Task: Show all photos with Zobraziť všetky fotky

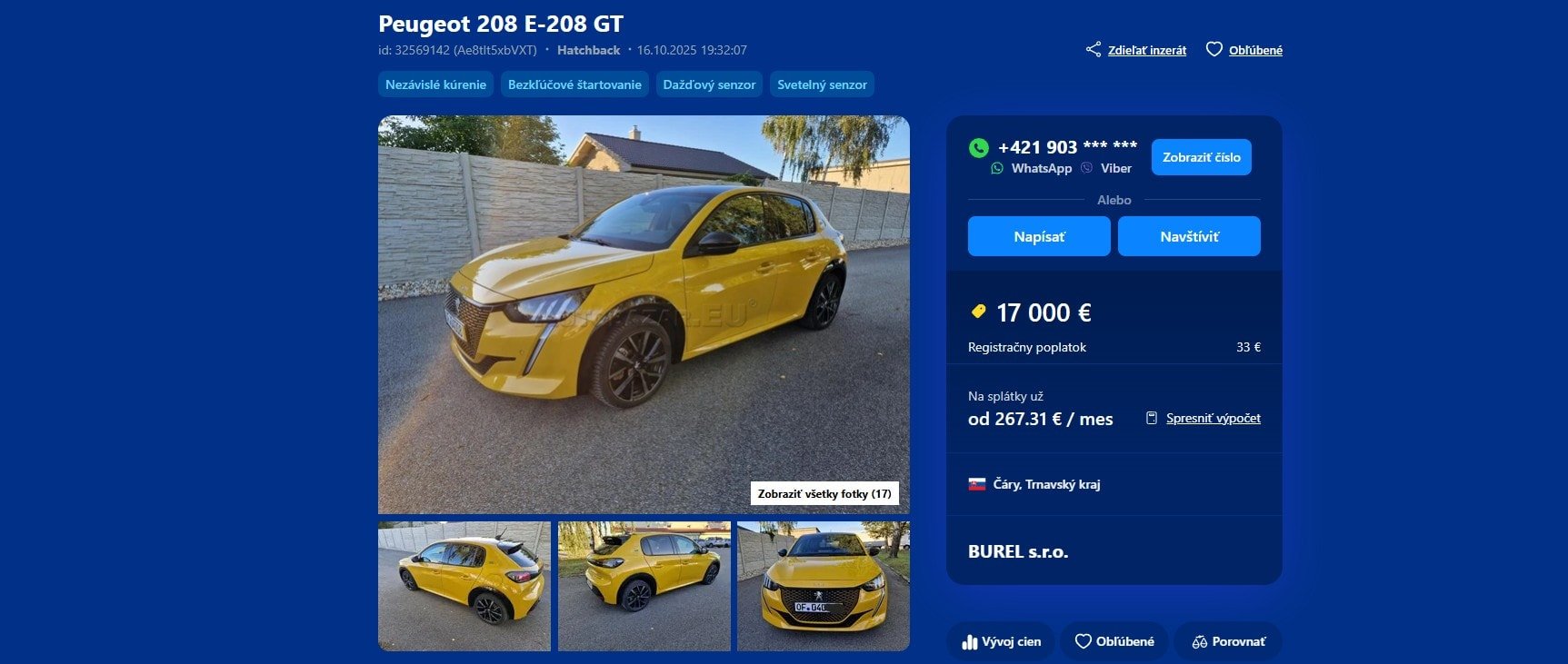Action: coord(824,493)
